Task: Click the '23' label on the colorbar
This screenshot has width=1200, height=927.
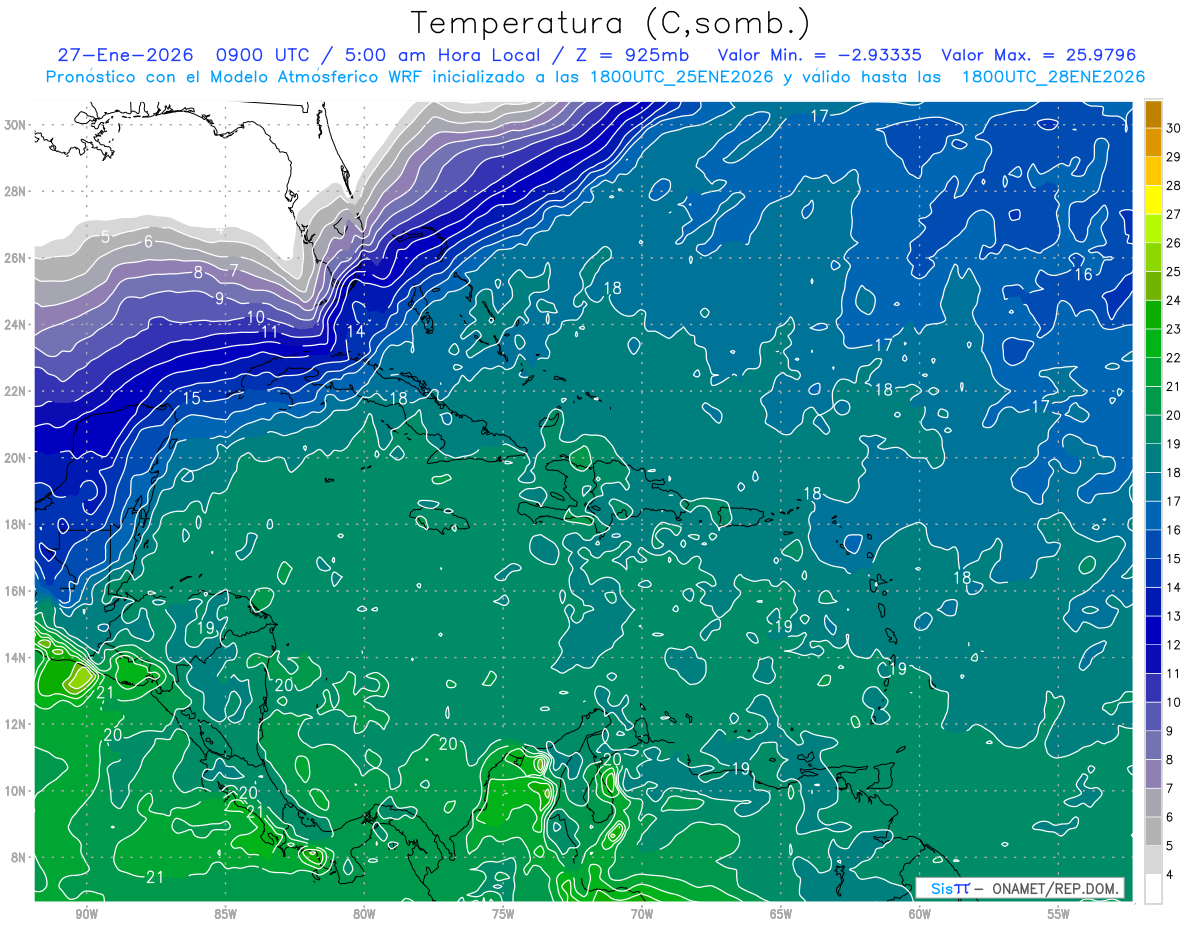Action: click(x=1174, y=329)
